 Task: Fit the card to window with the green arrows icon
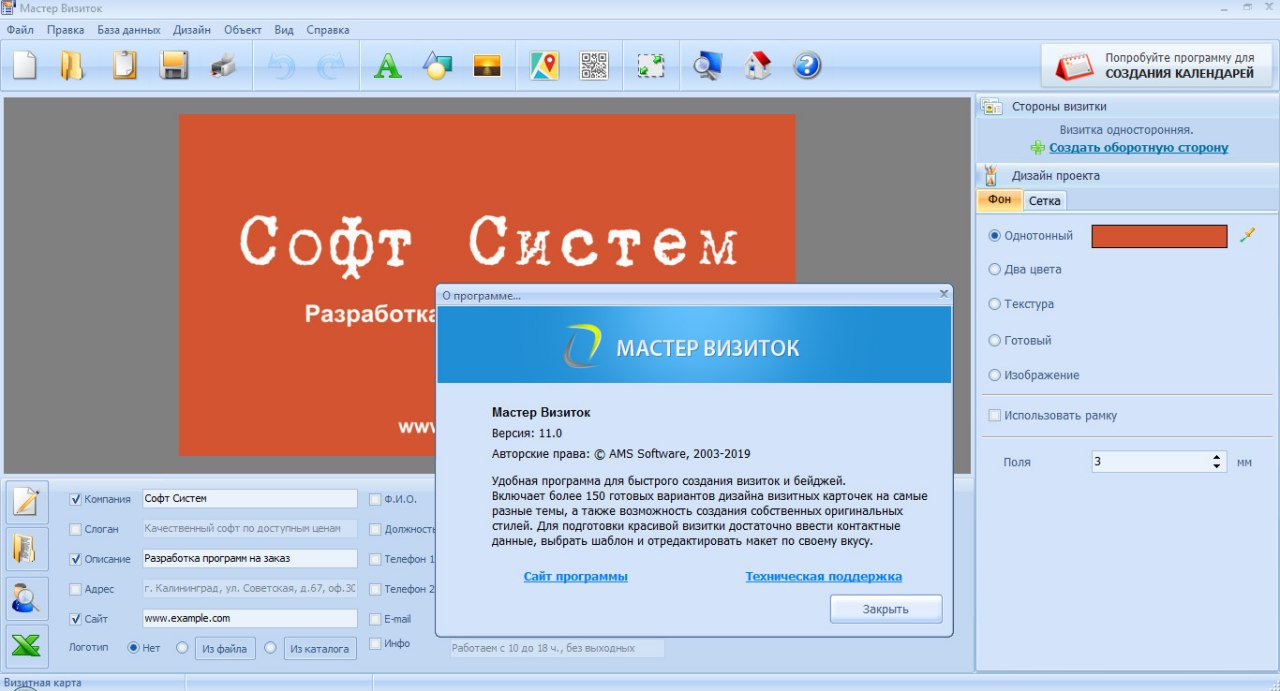[651, 66]
